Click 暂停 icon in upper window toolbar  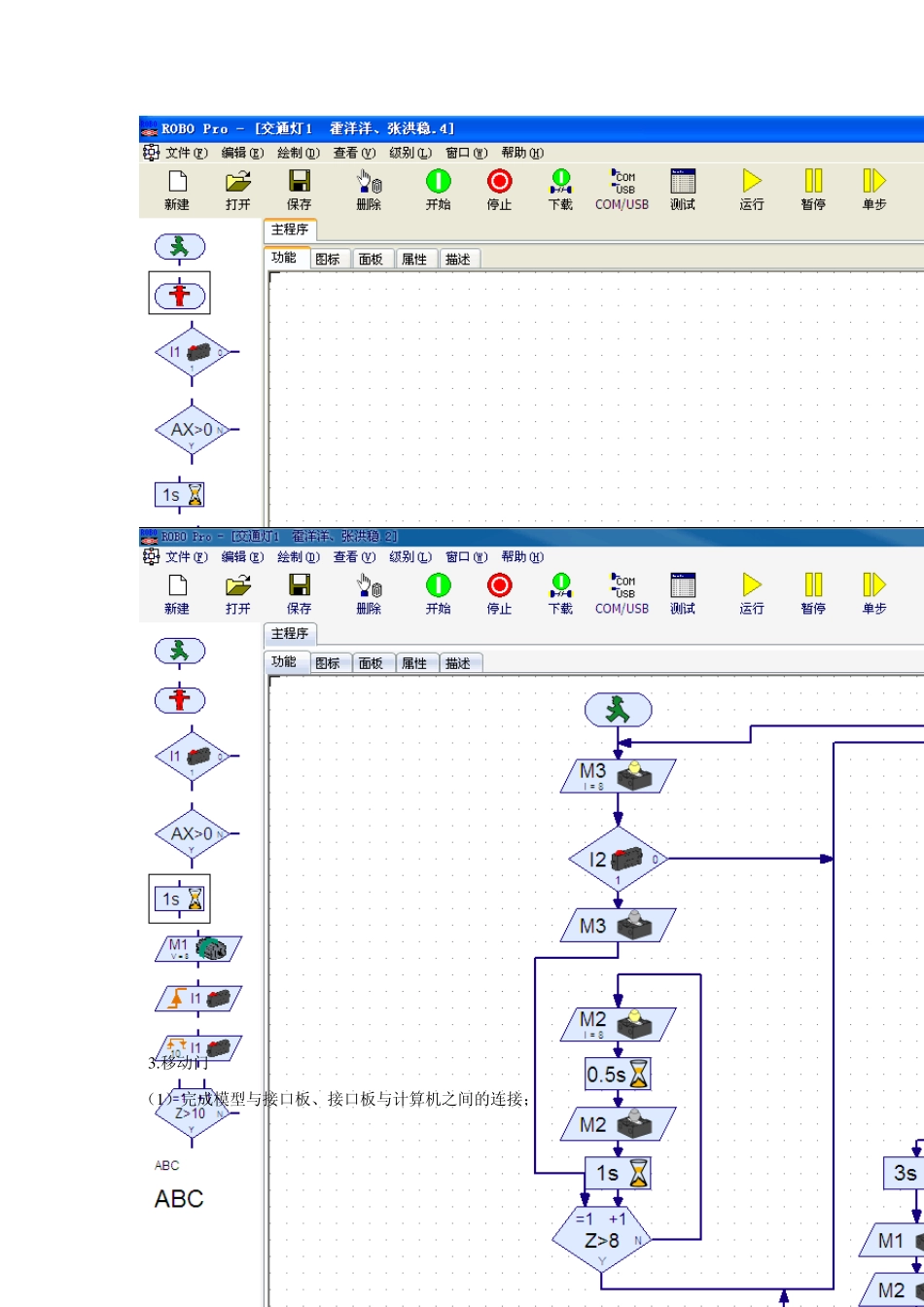tap(813, 190)
